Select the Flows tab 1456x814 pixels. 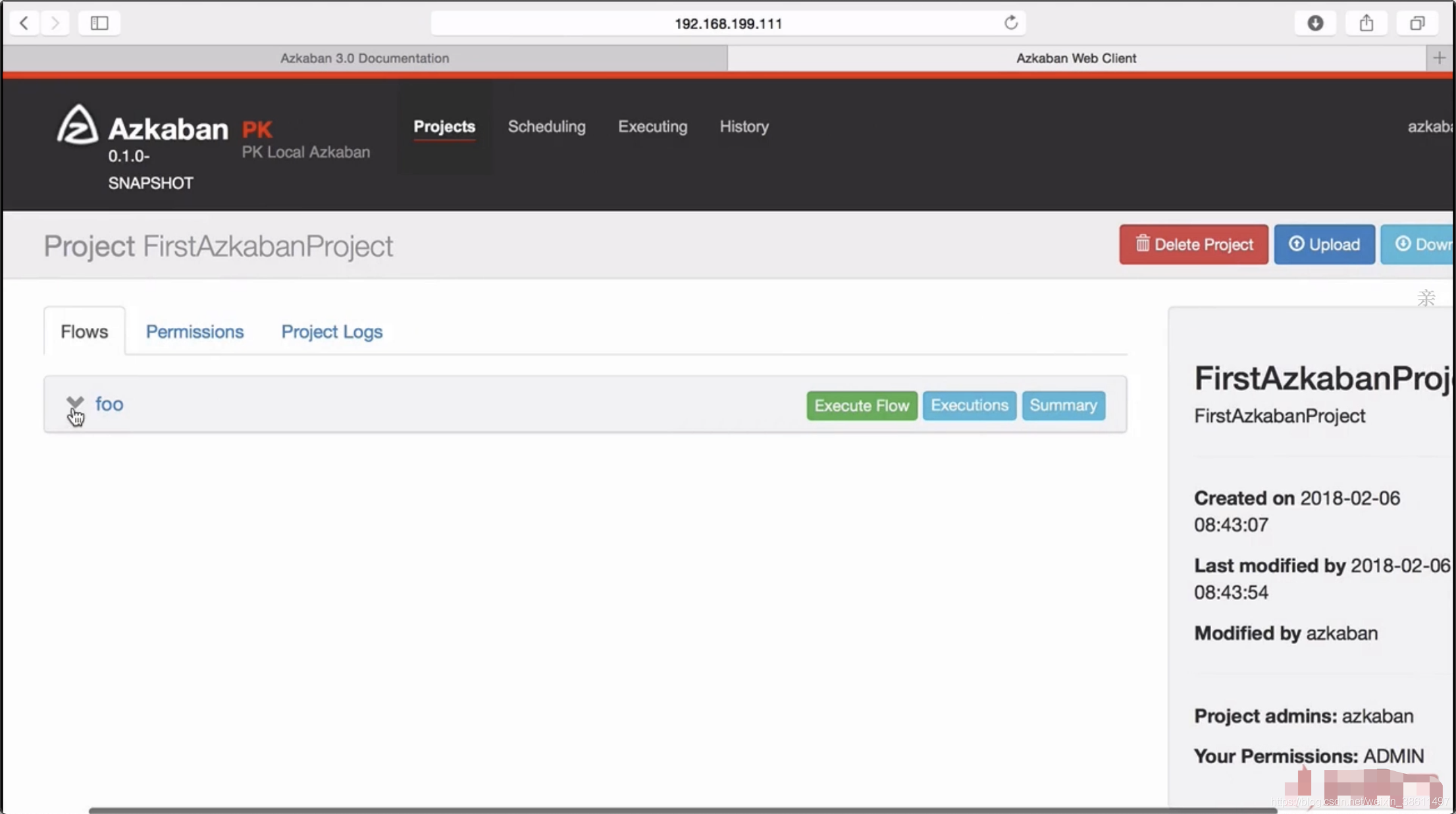[84, 331]
